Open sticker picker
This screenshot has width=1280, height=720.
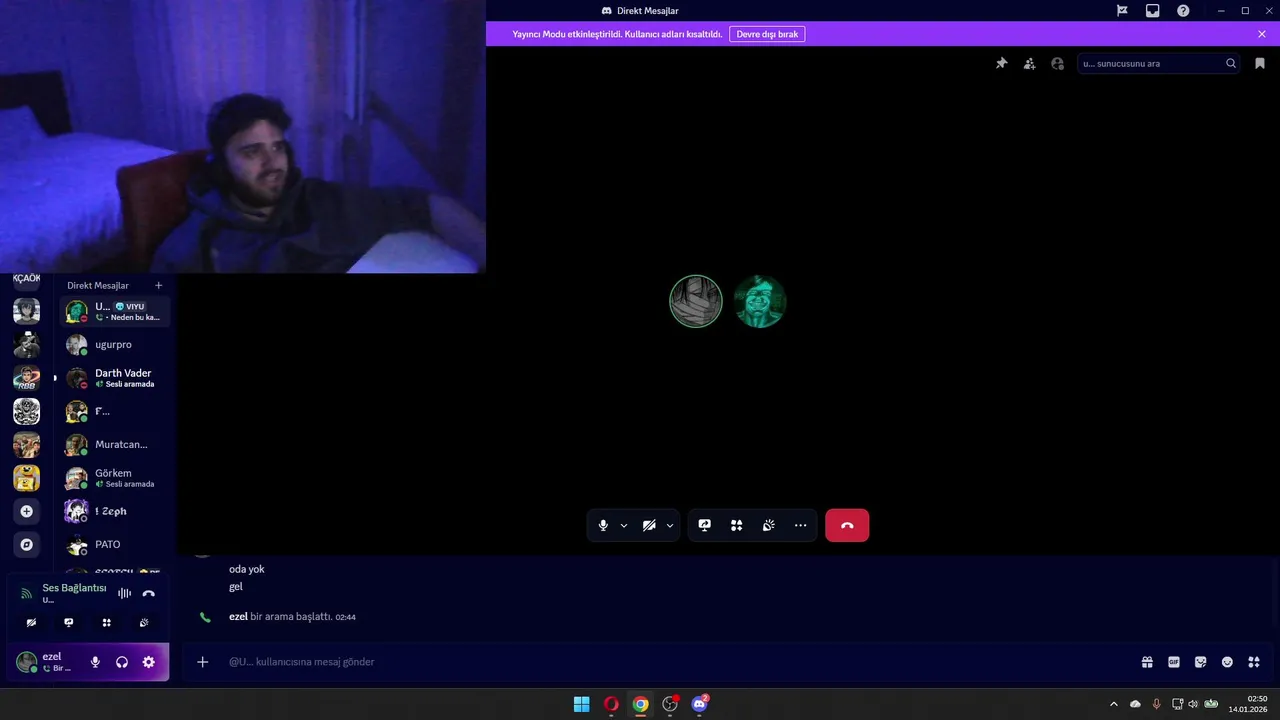point(1201,662)
